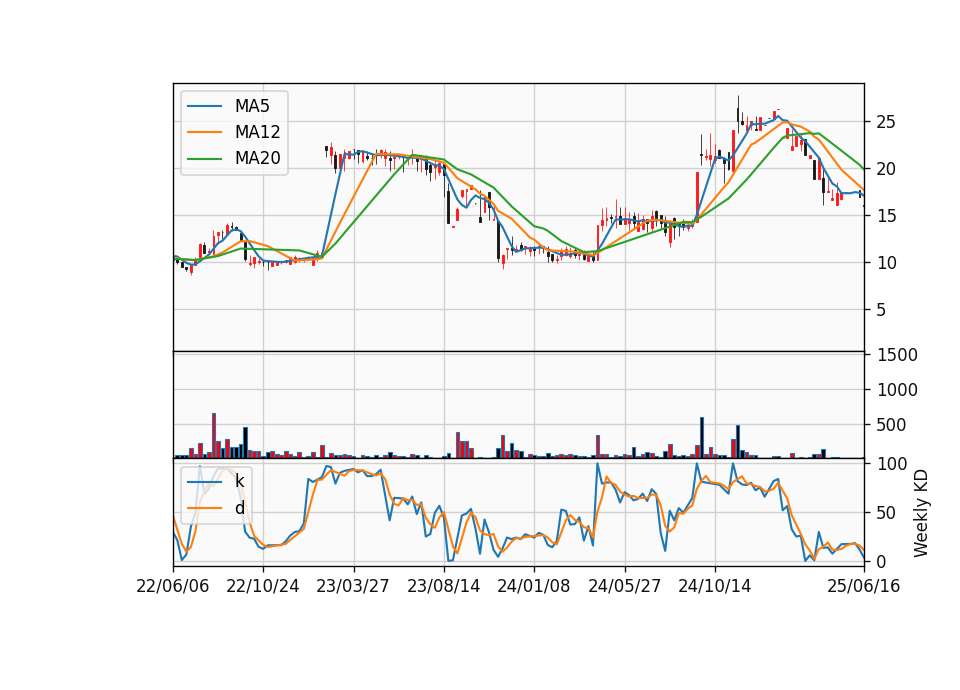The image size is (960, 690).
Task: Click the KD axis value 50
Action: (x=885, y=513)
